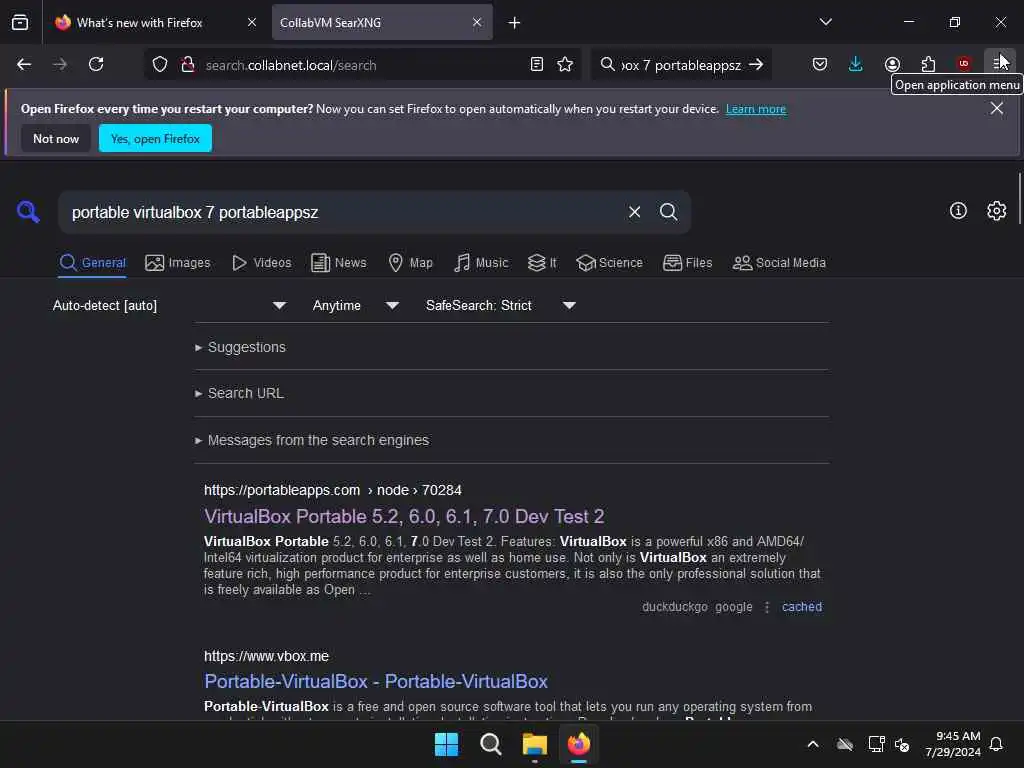Click Not now button
This screenshot has height=768, width=1024.
coord(56,138)
